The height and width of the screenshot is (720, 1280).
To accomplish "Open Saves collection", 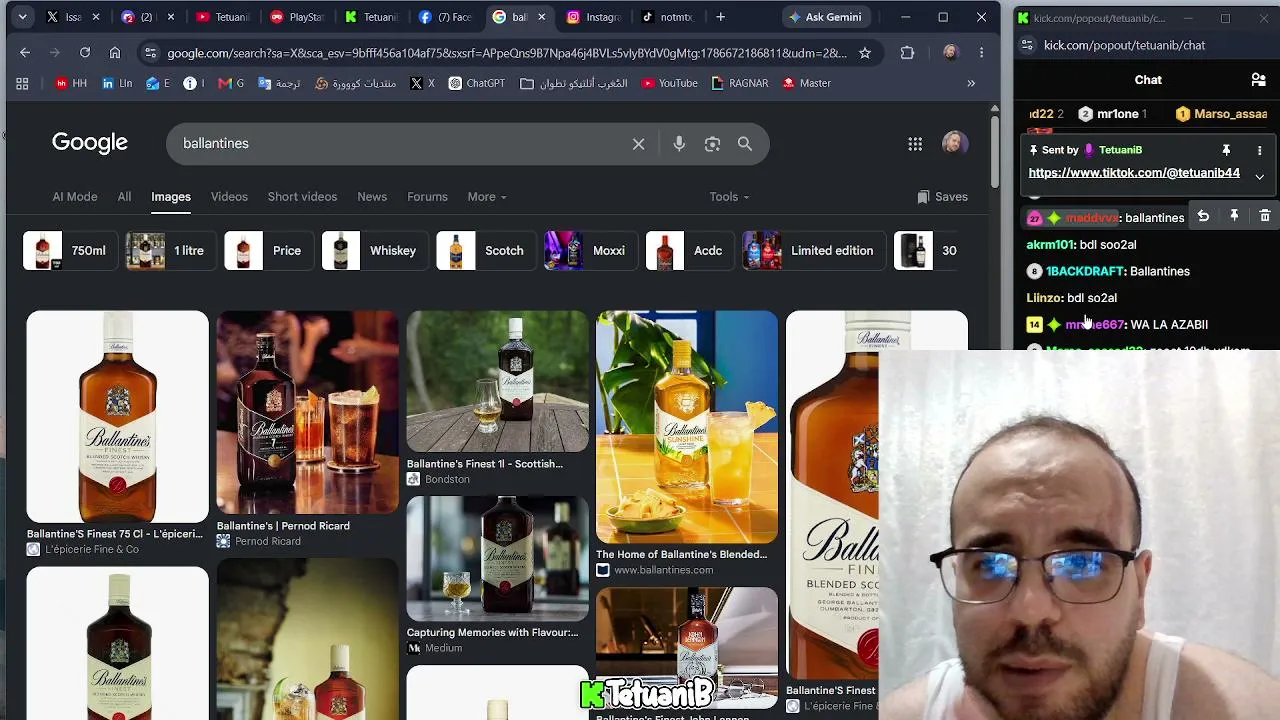I will (942, 197).
